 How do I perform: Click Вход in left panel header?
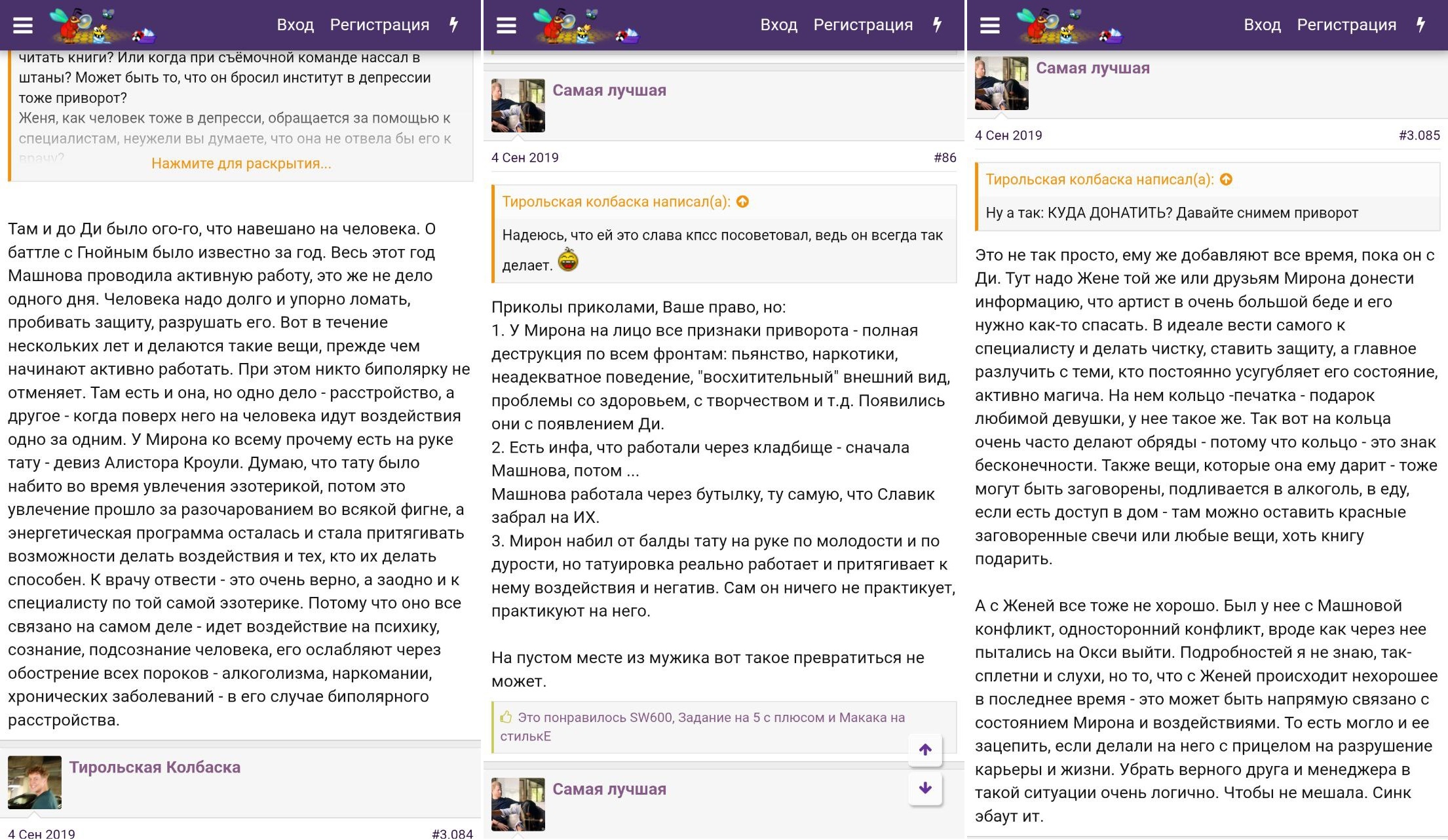tap(295, 25)
